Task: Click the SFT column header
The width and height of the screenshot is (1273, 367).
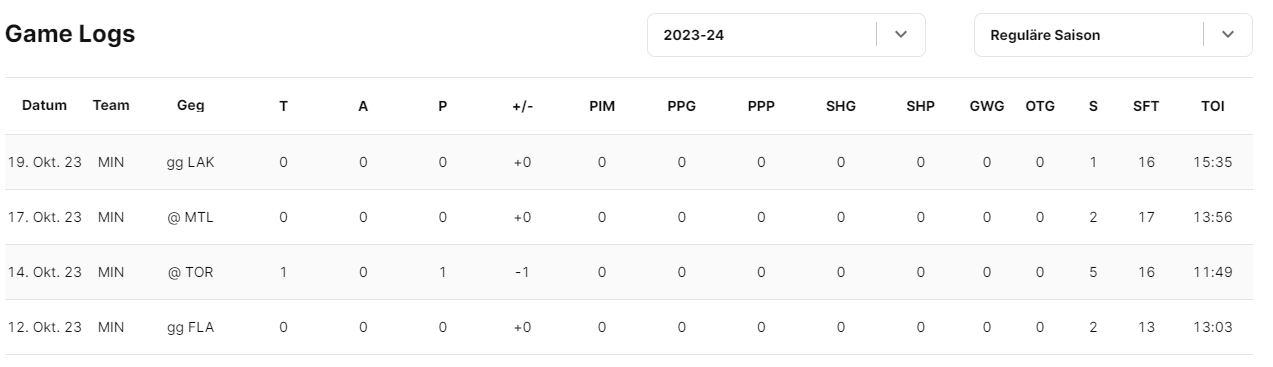Action: coord(1146,106)
